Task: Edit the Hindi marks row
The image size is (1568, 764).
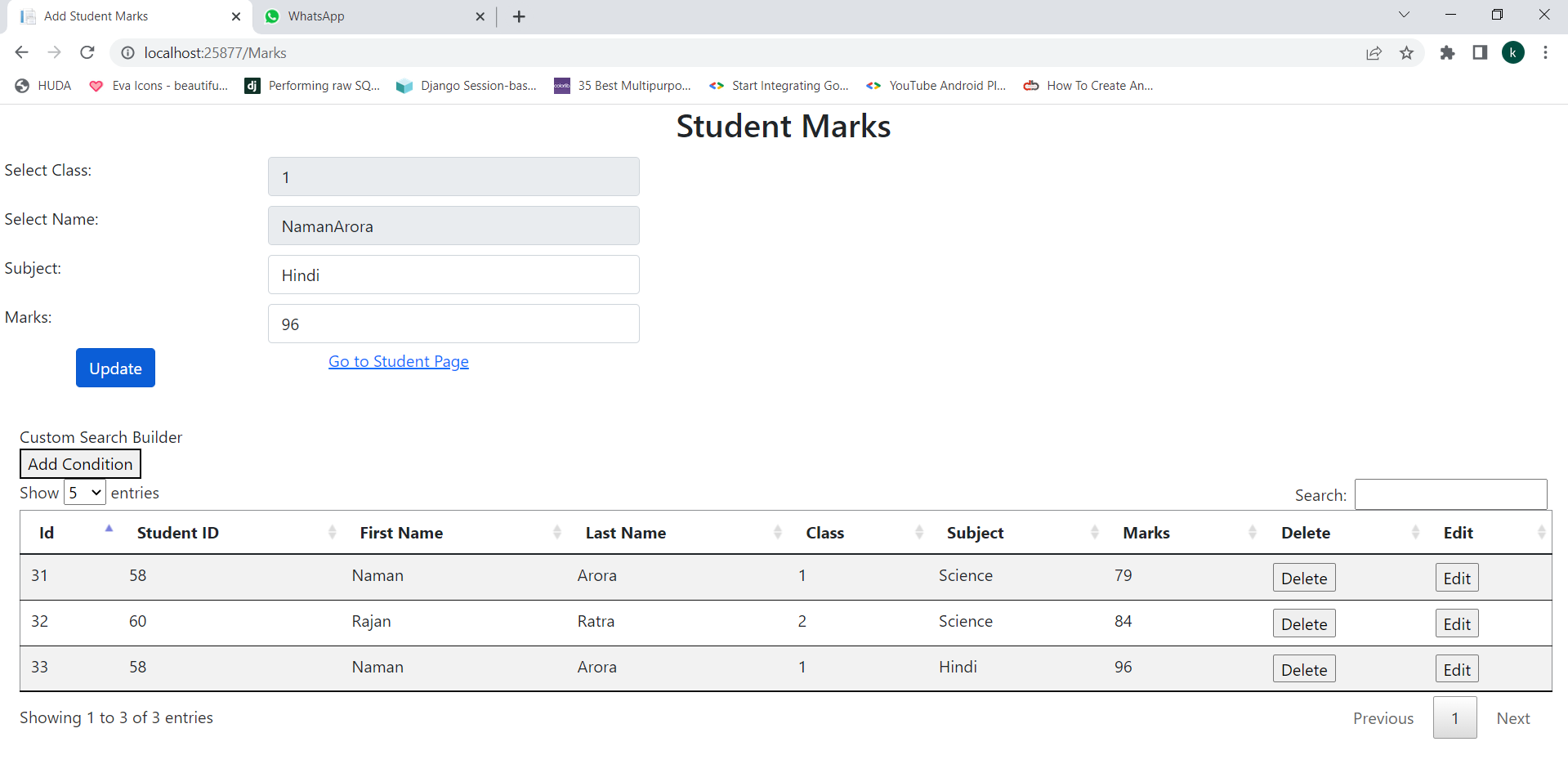Action: pyautogui.click(x=1457, y=669)
